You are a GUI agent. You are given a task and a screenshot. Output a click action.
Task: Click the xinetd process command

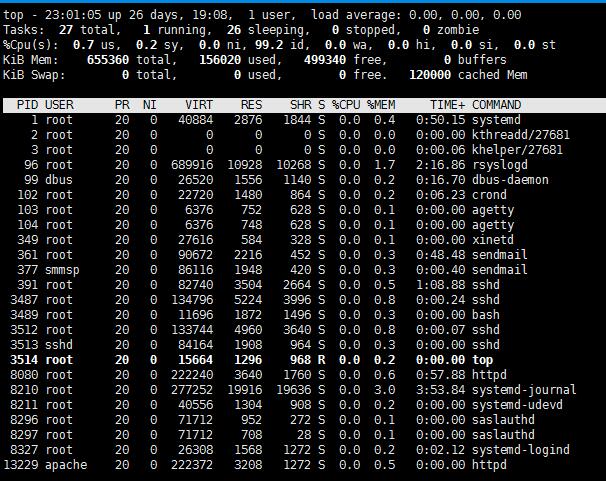click(x=495, y=240)
